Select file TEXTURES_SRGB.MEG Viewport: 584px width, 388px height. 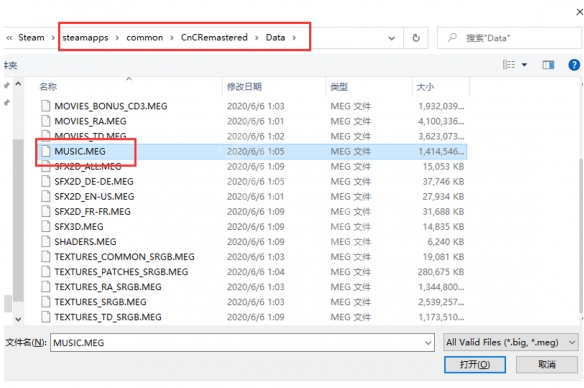point(100,302)
